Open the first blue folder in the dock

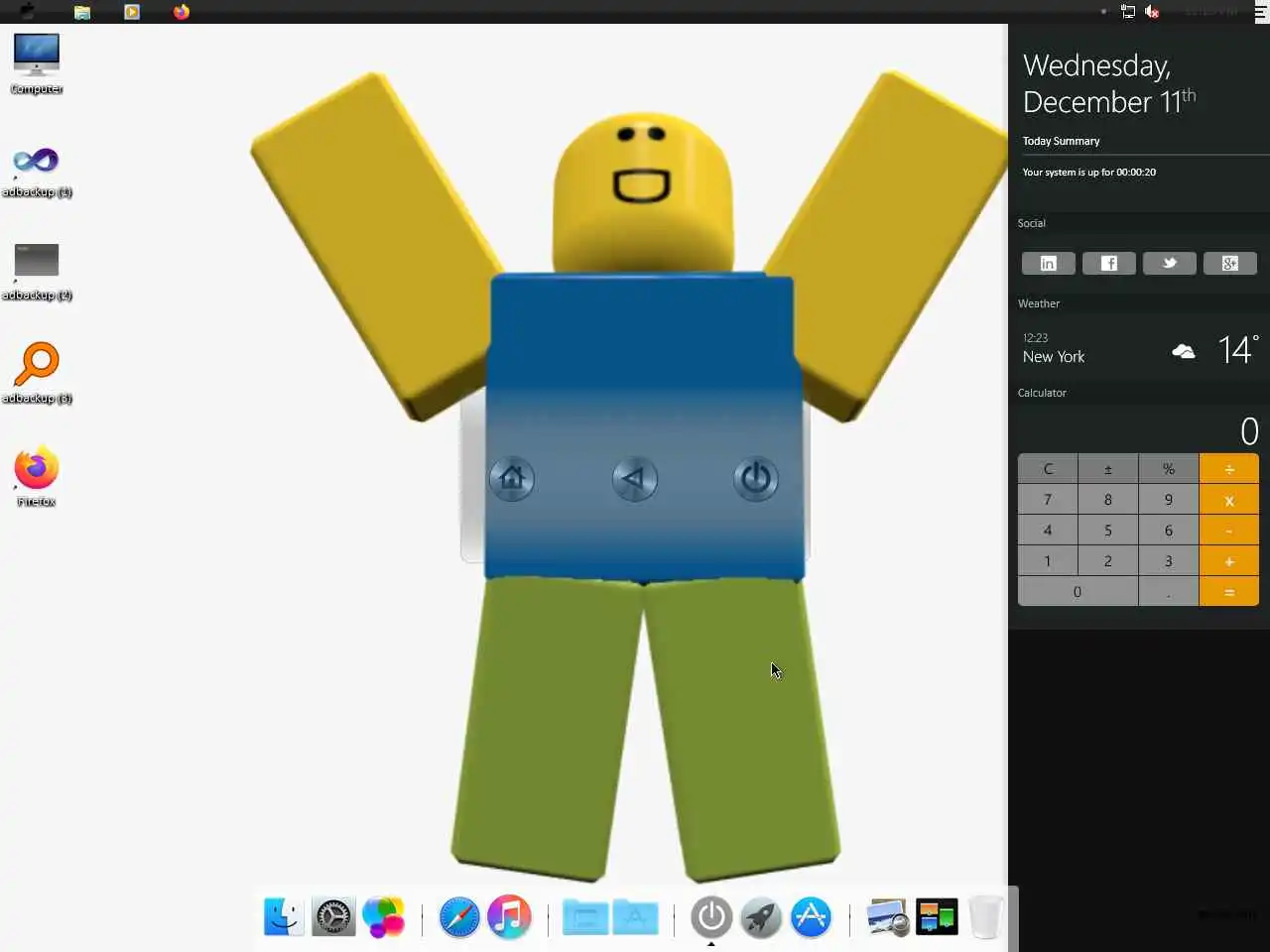click(x=585, y=917)
